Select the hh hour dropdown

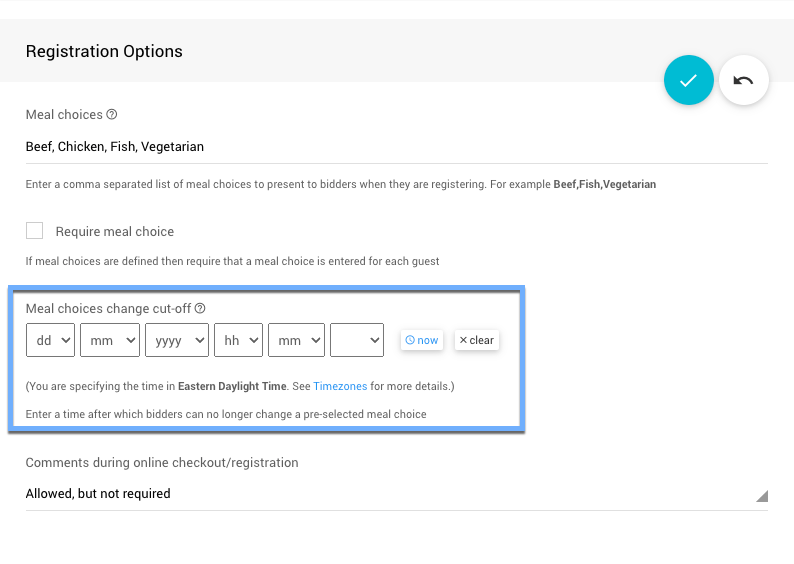pos(238,340)
